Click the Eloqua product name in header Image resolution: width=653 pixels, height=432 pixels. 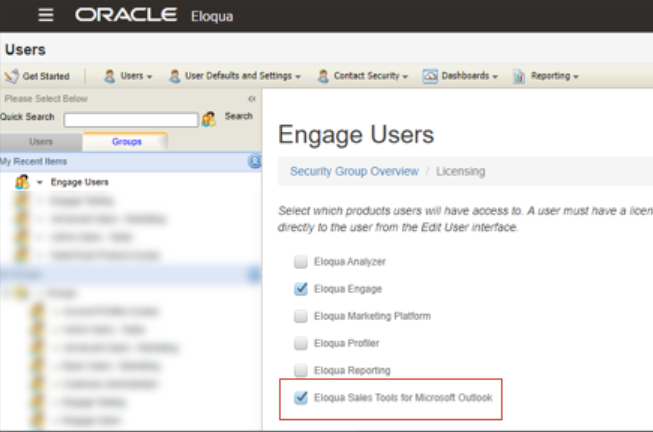212,16
